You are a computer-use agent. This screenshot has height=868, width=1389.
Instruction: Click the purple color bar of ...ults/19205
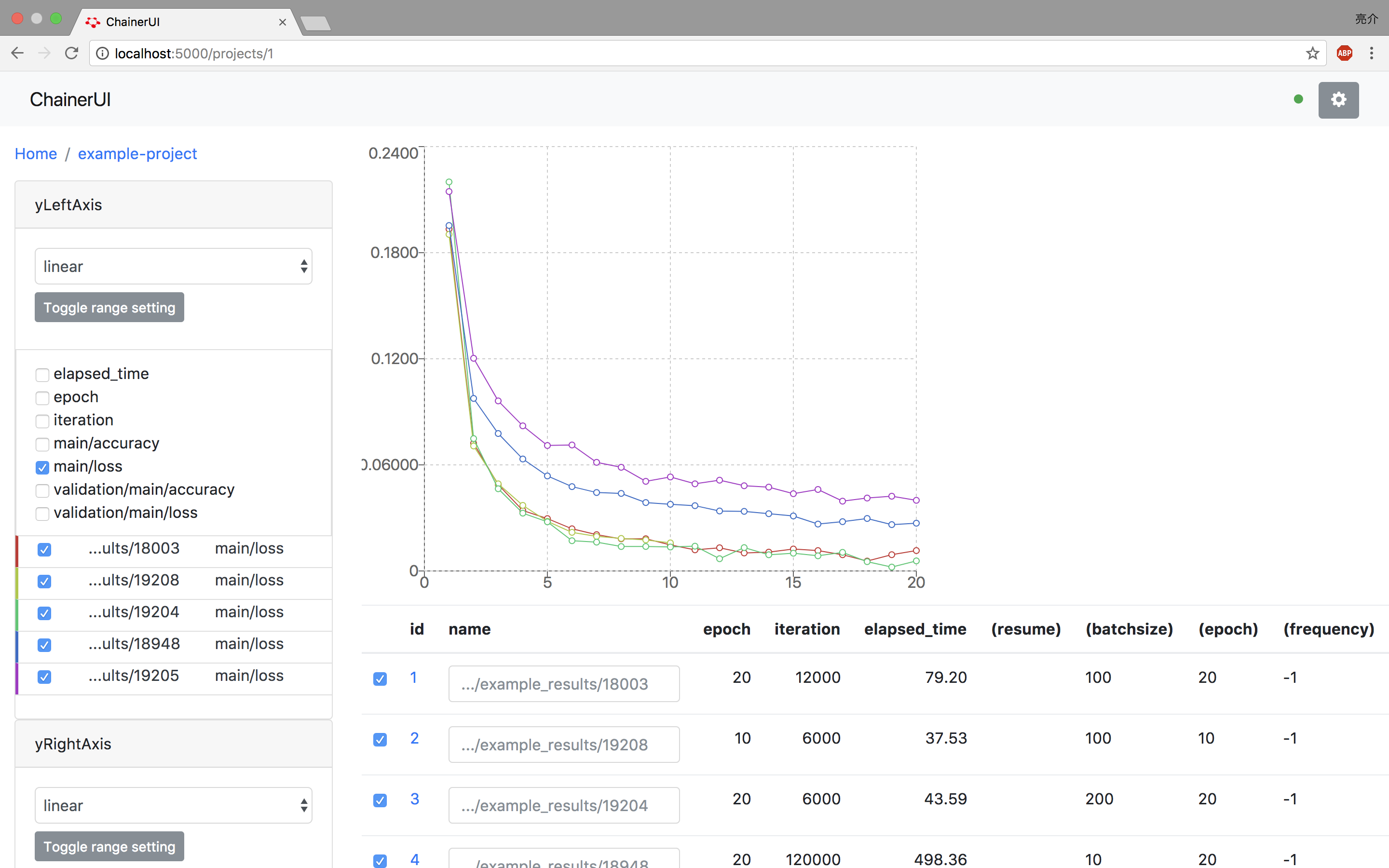17,678
